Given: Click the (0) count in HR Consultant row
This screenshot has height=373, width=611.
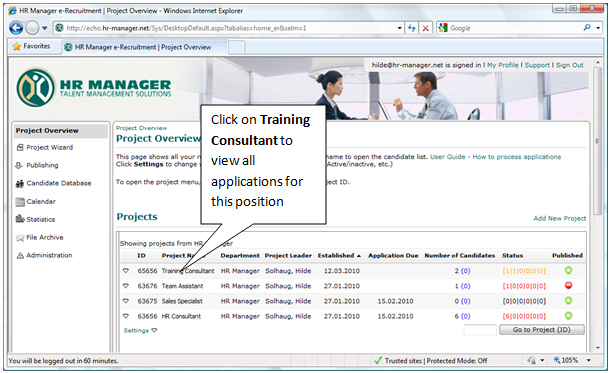Looking at the screenshot, I should [x=465, y=316].
